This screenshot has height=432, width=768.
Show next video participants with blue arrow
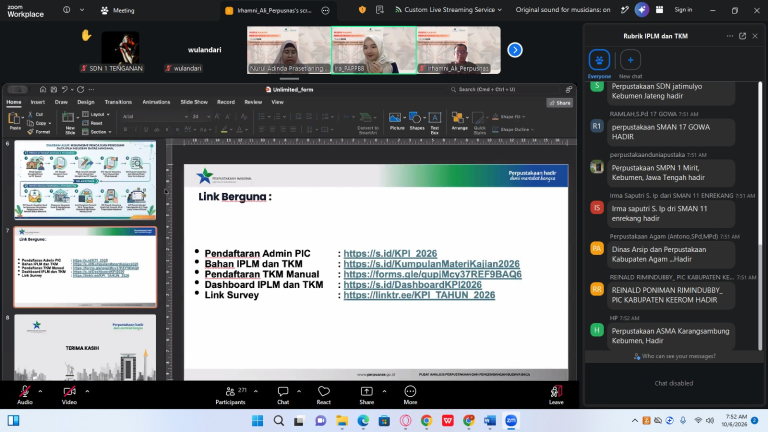515,50
